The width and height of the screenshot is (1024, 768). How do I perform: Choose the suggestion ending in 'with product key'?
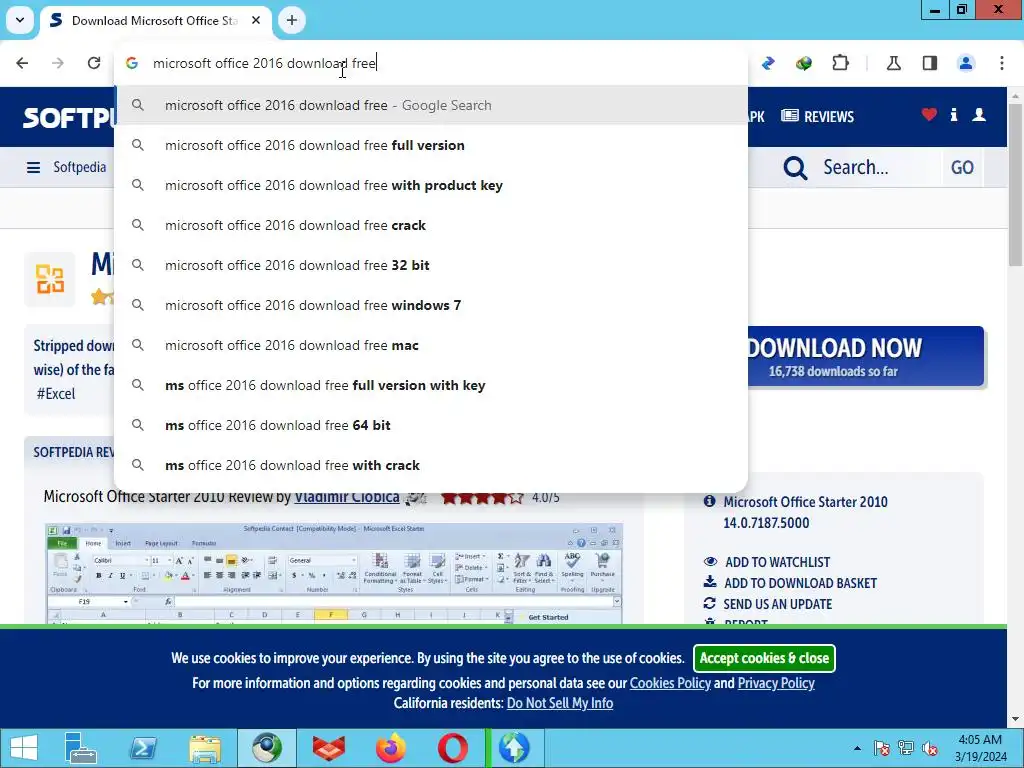tap(431, 185)
